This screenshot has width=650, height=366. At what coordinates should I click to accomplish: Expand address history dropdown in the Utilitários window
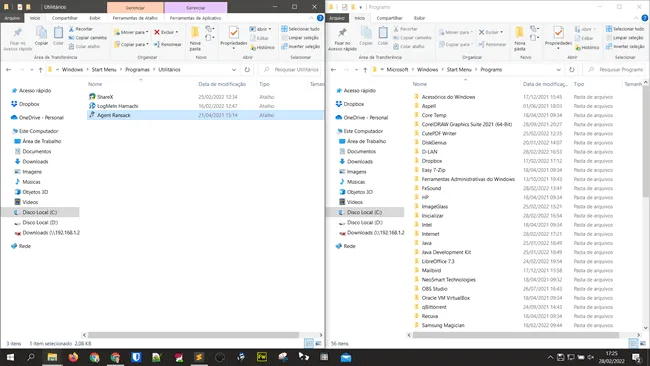[x=234, y=70]
